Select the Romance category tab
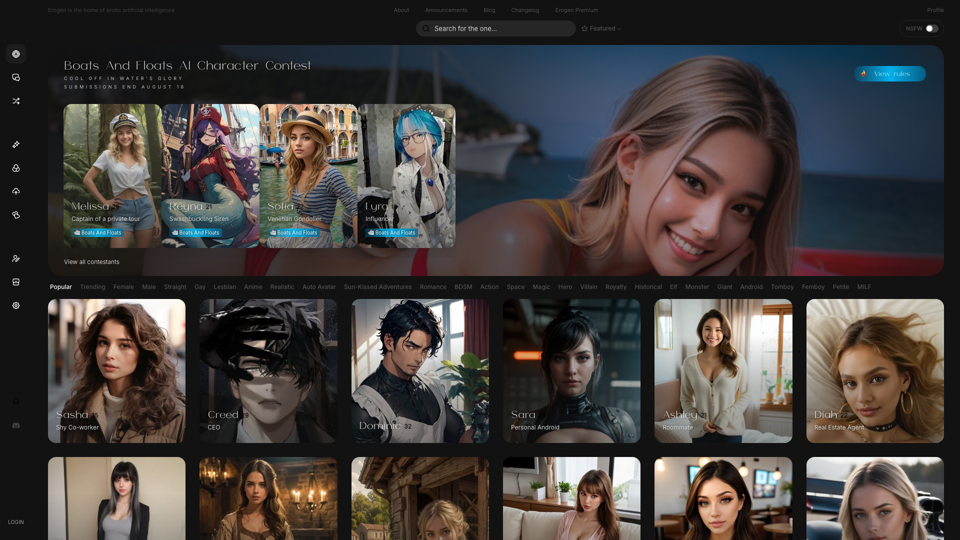 [x=433, y=287]
